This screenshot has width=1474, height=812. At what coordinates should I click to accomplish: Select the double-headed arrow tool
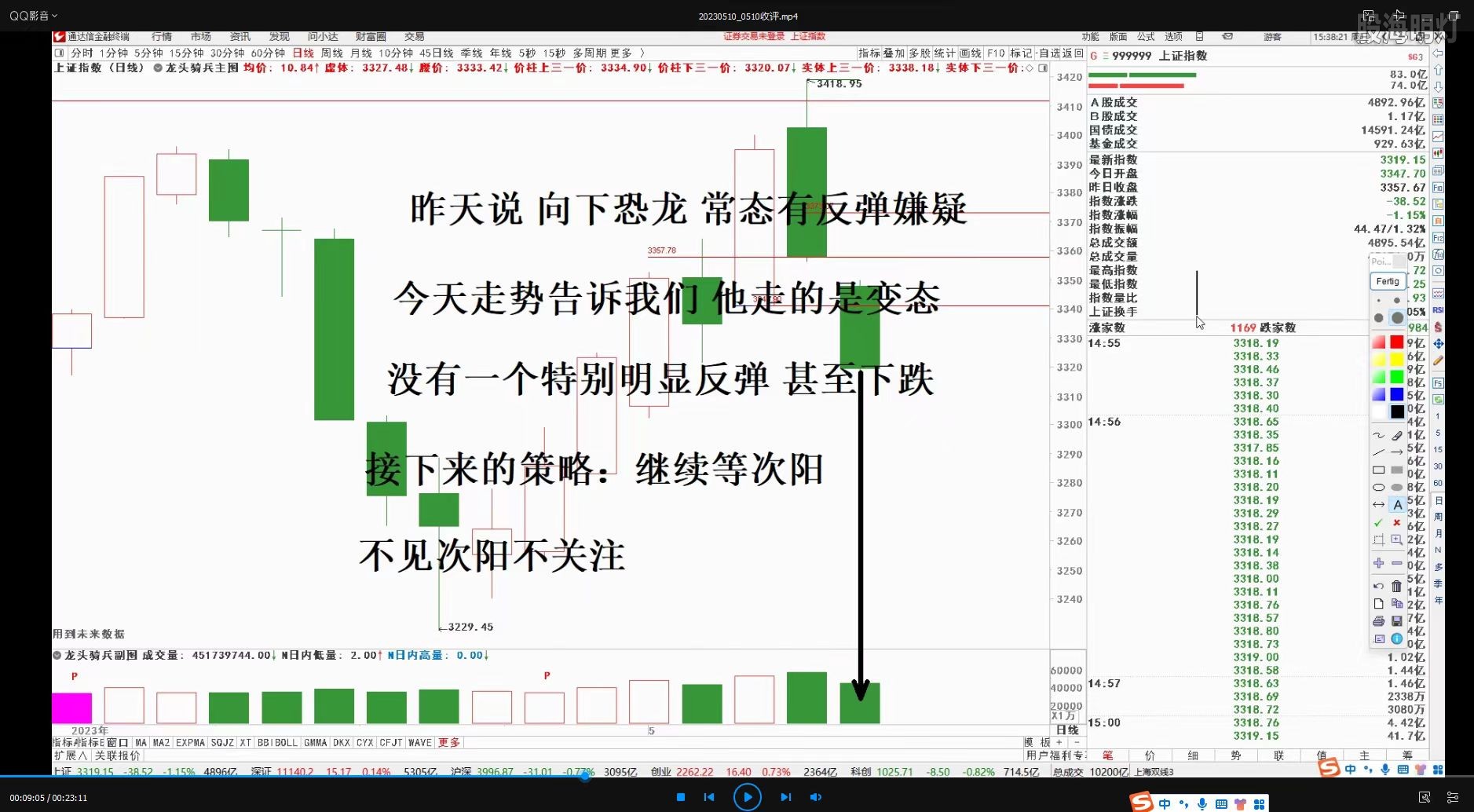tap(1379, 504)
